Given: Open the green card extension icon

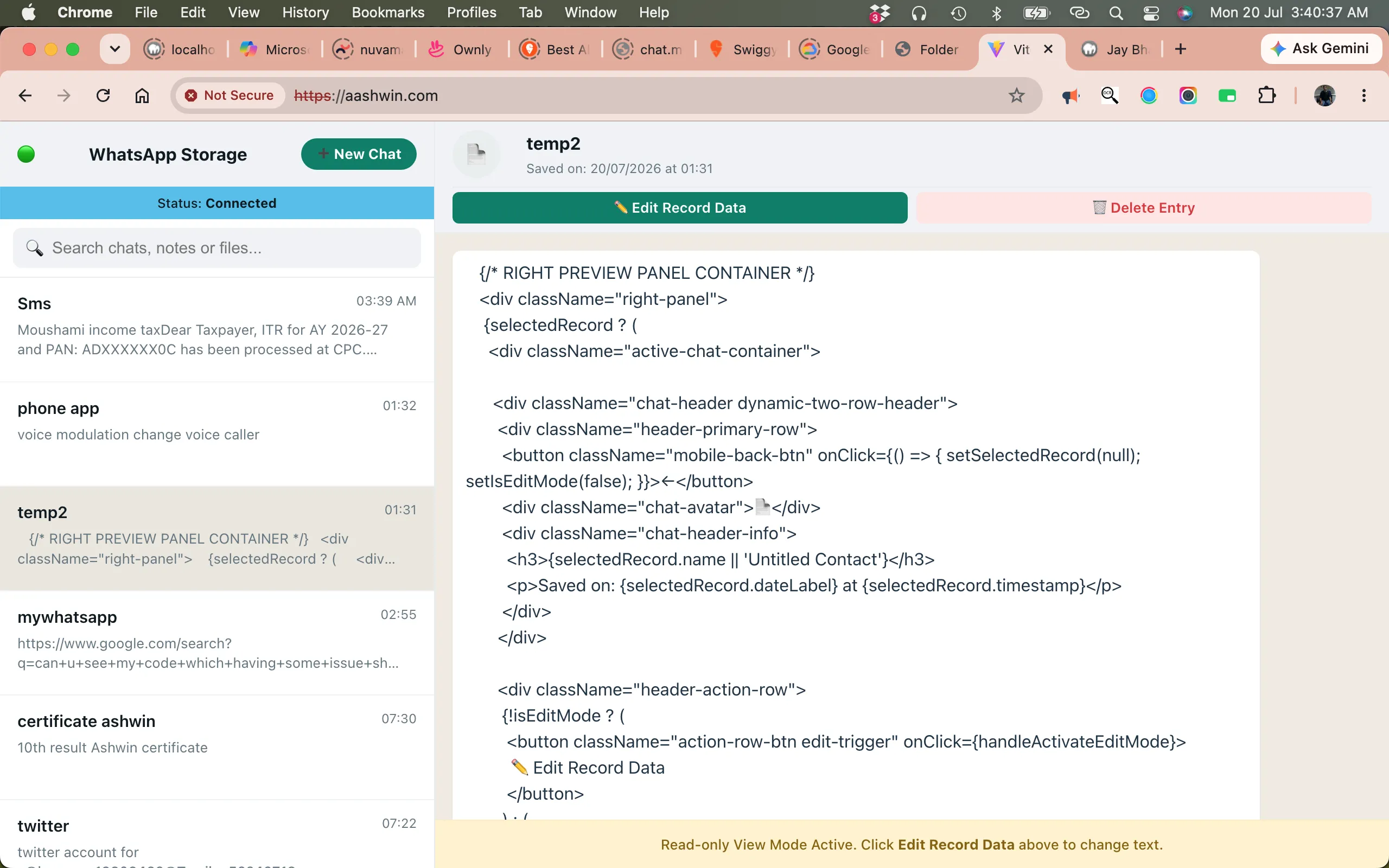Looking at the screenshot, I should coord(1227,96).
